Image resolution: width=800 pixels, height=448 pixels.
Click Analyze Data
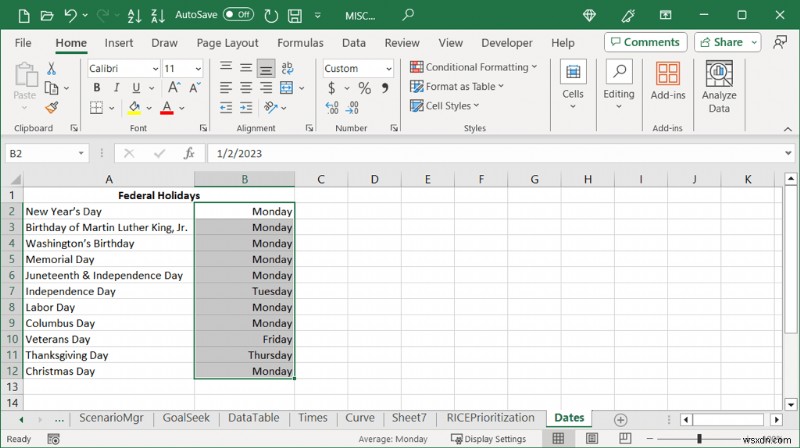[x=719, y=87]
